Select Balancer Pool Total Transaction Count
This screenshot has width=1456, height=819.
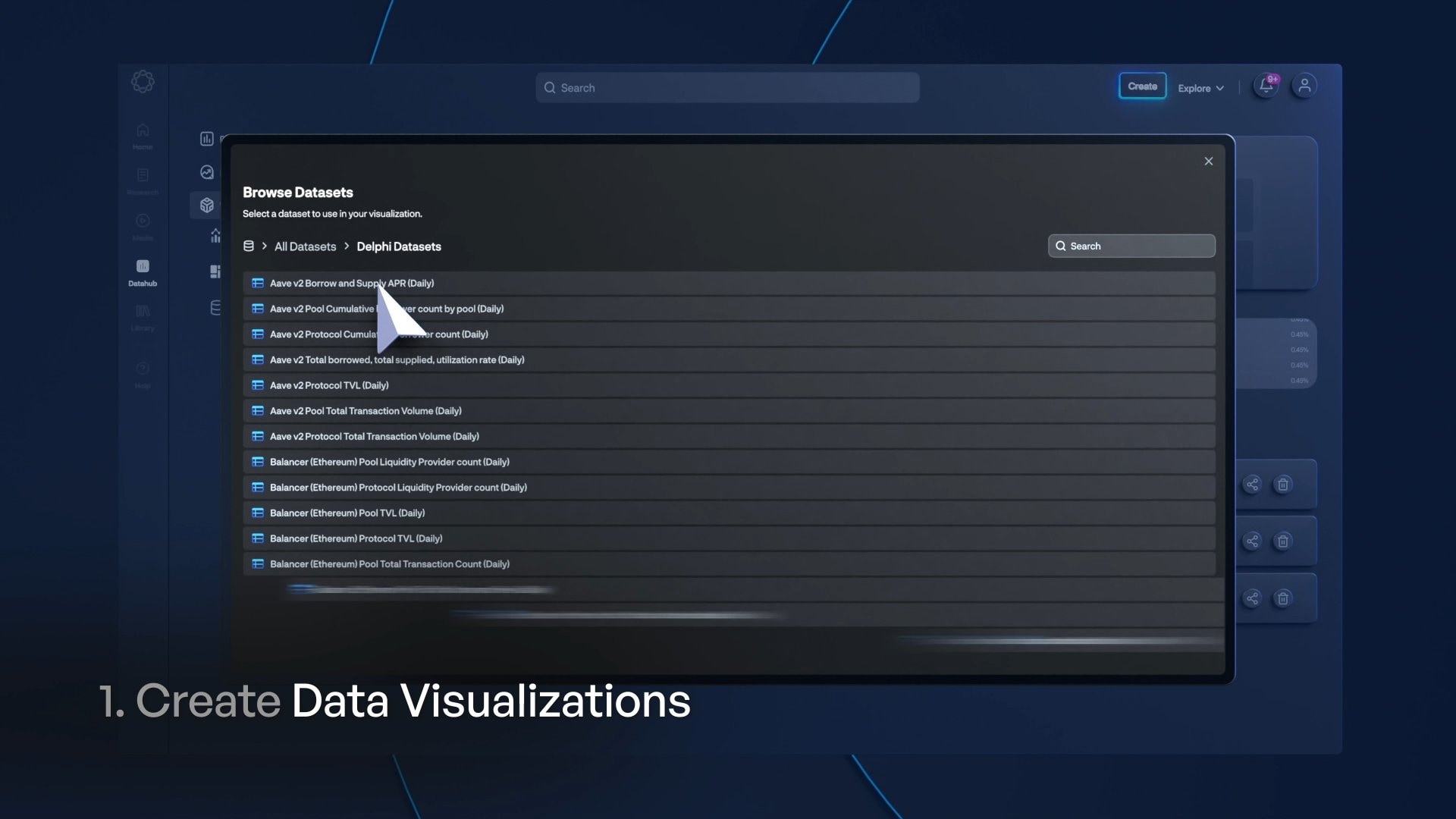coord(729,564)
